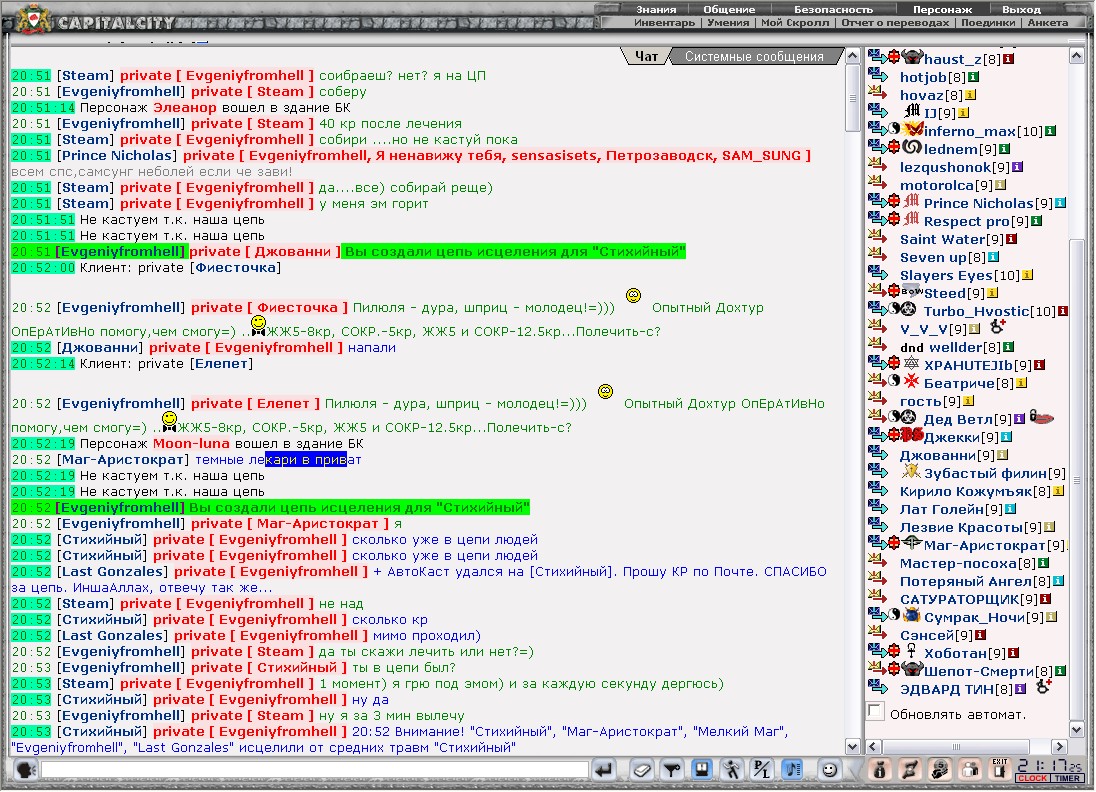Clear the chat with the eraser icon
The image size is (1096, 792).
point(640,770)
